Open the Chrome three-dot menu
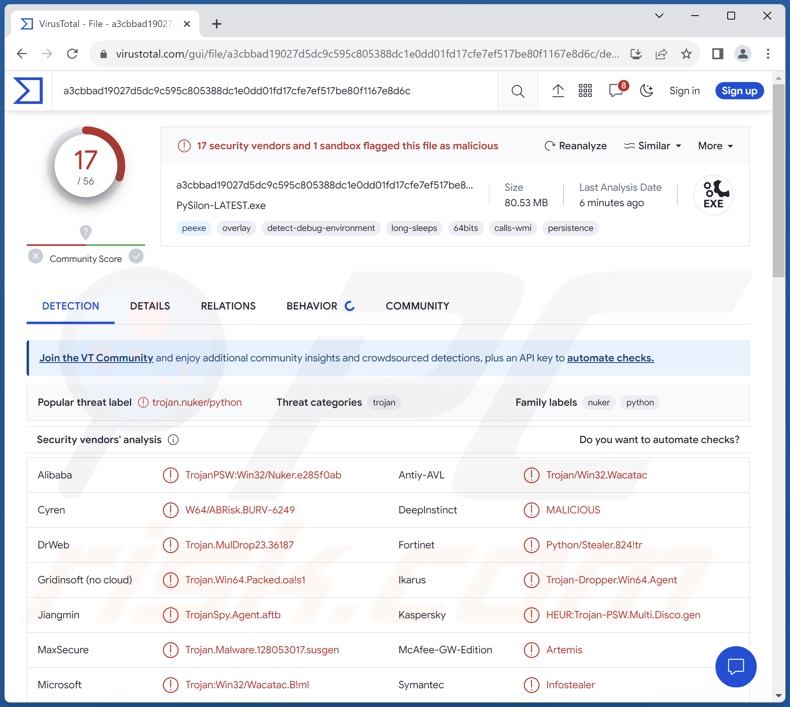Viewport: 790px width, 707px height. tap(768, 54)
